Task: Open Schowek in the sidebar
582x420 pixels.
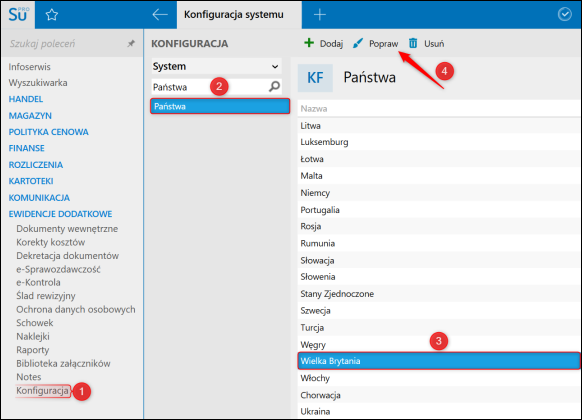Action: (x=35, y=323)
